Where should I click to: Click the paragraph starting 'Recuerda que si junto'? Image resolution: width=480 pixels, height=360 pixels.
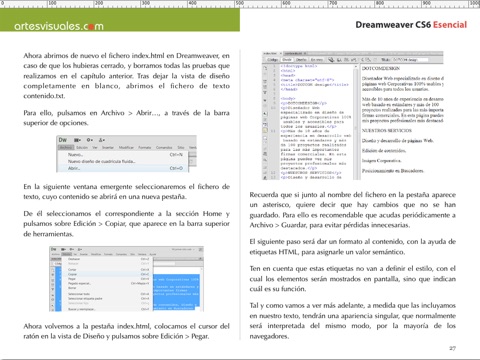pos(353,210)
